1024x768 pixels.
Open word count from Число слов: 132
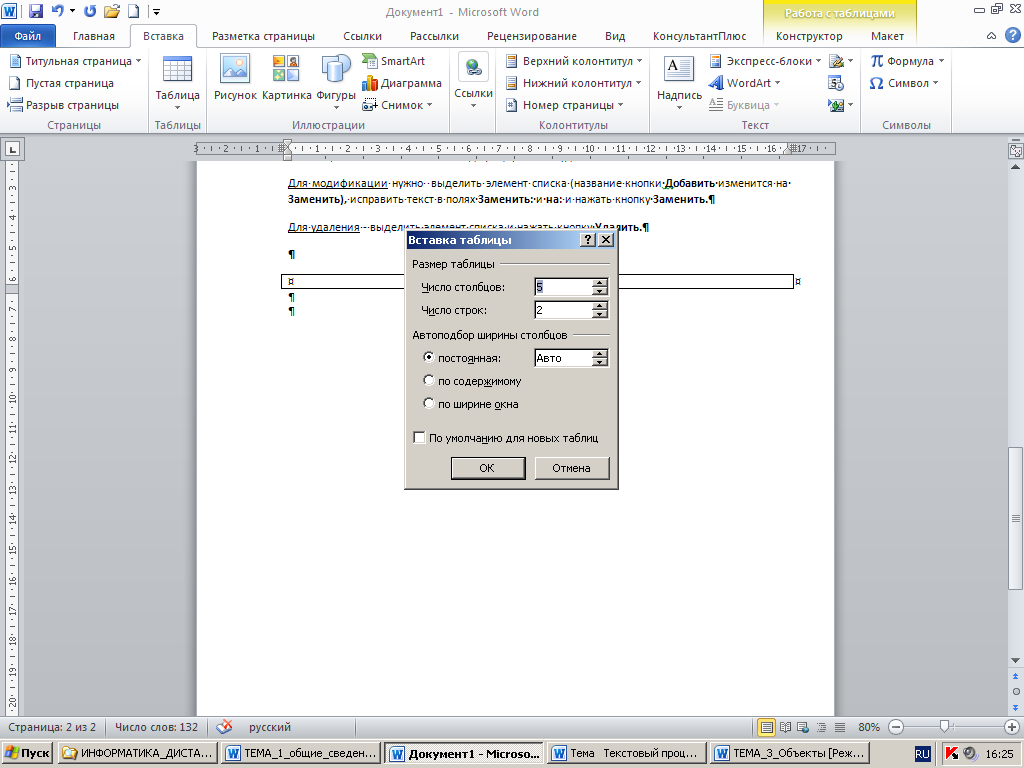(x=156, y=727)
